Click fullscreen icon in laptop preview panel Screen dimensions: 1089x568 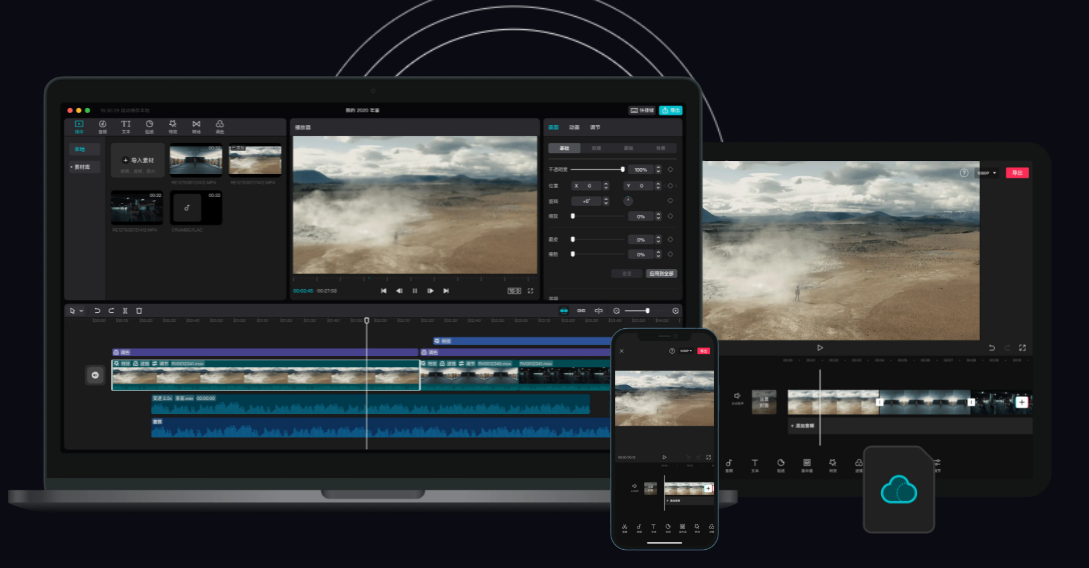530,290
